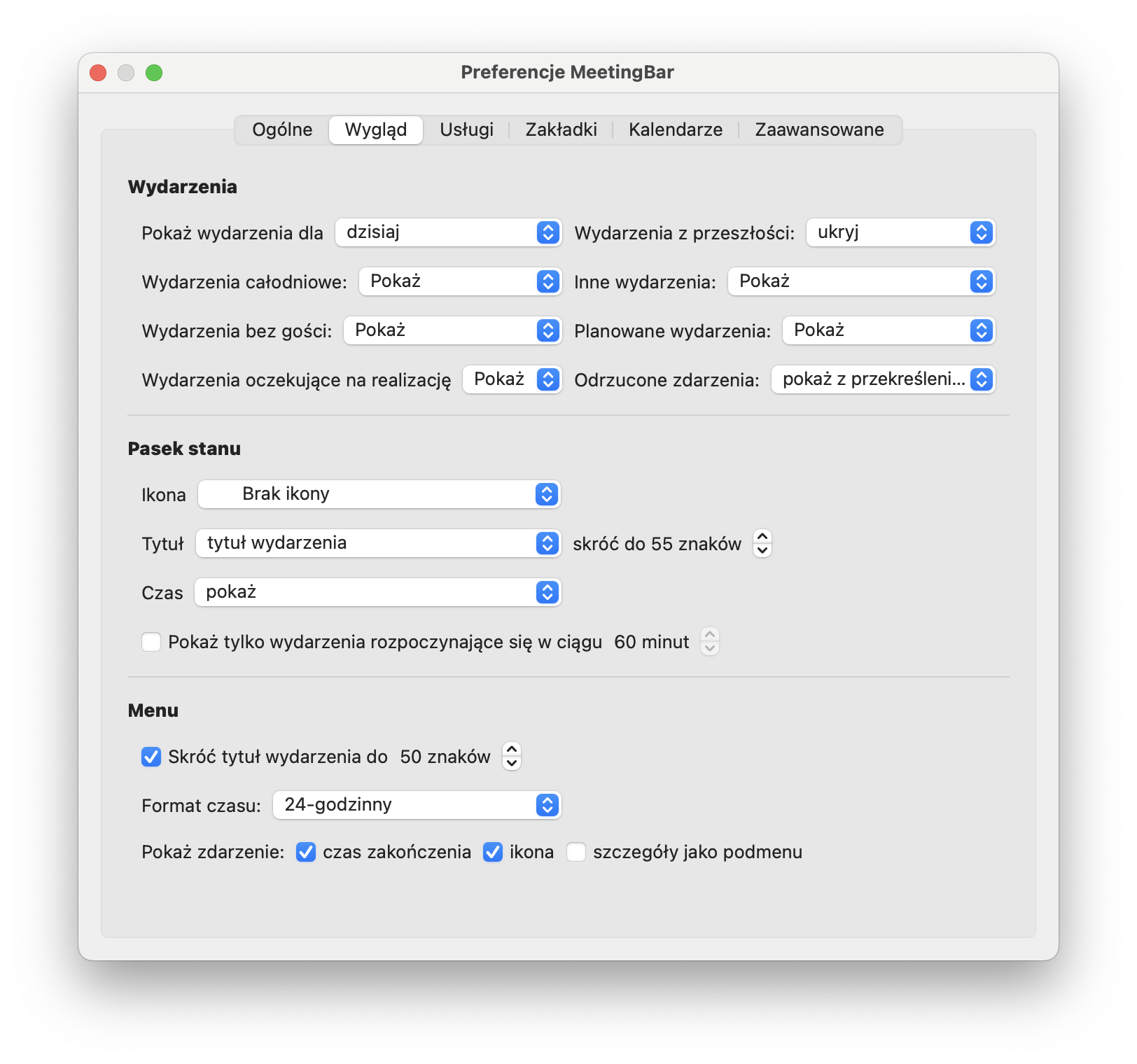
Task: Click the 'Pokaż zdarzenie:' label
Action: [x=213, y=852]
